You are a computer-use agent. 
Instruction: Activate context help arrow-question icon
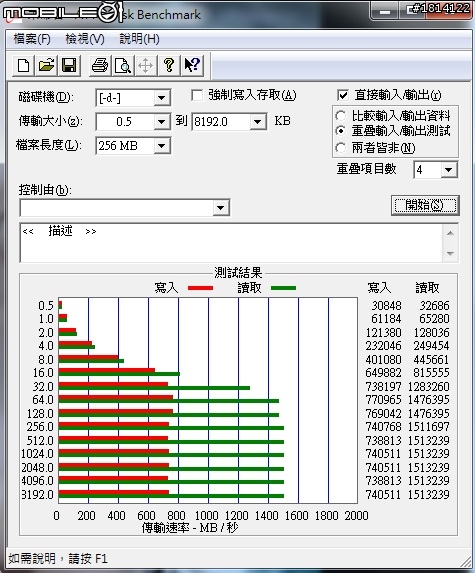192,66
